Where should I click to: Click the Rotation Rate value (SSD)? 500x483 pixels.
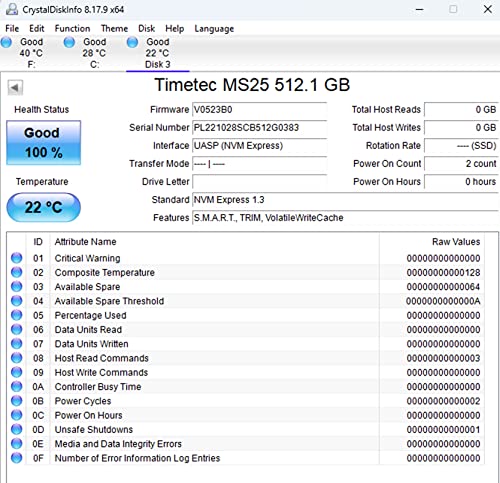[461, 146]
